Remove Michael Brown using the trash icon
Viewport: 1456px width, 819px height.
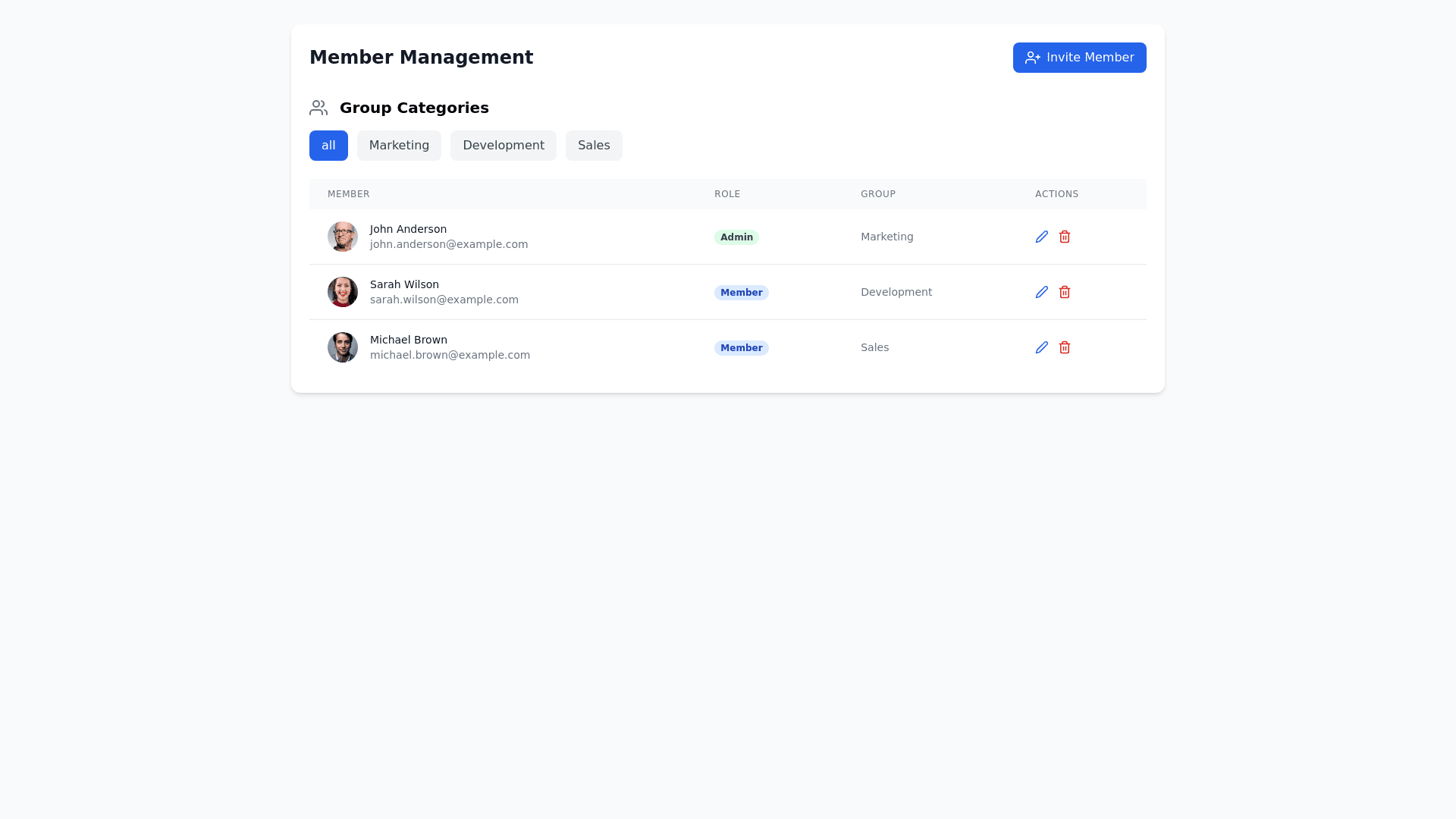coord(1064,347)
